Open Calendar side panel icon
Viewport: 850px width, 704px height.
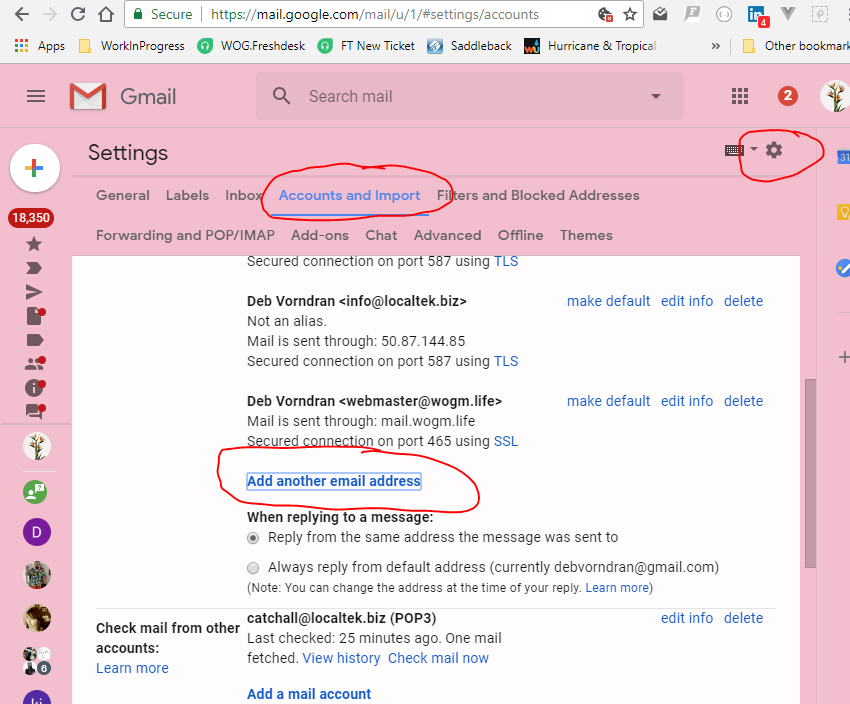tap(843, 157)
